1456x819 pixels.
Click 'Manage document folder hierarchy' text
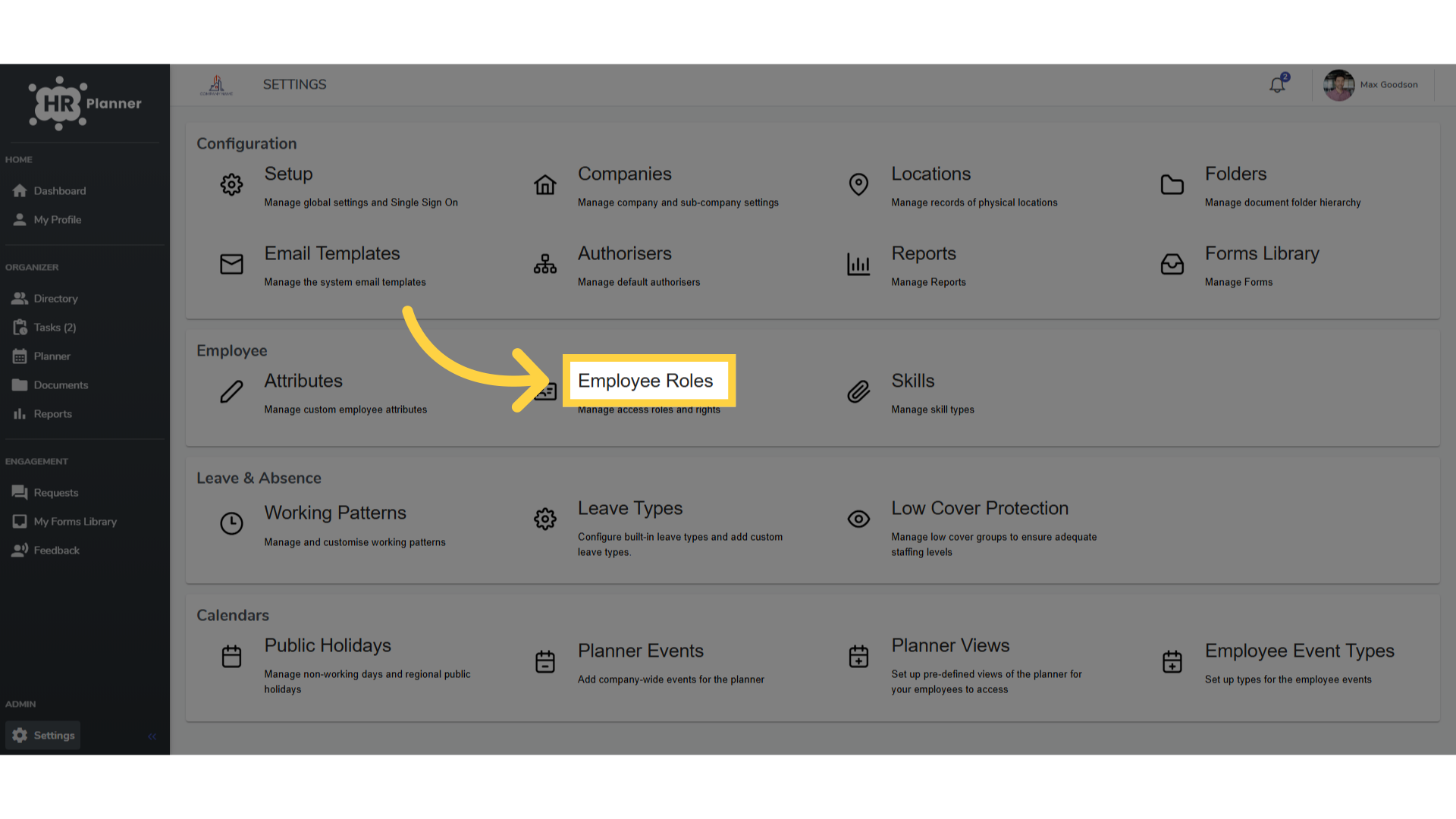[1283, 202]
